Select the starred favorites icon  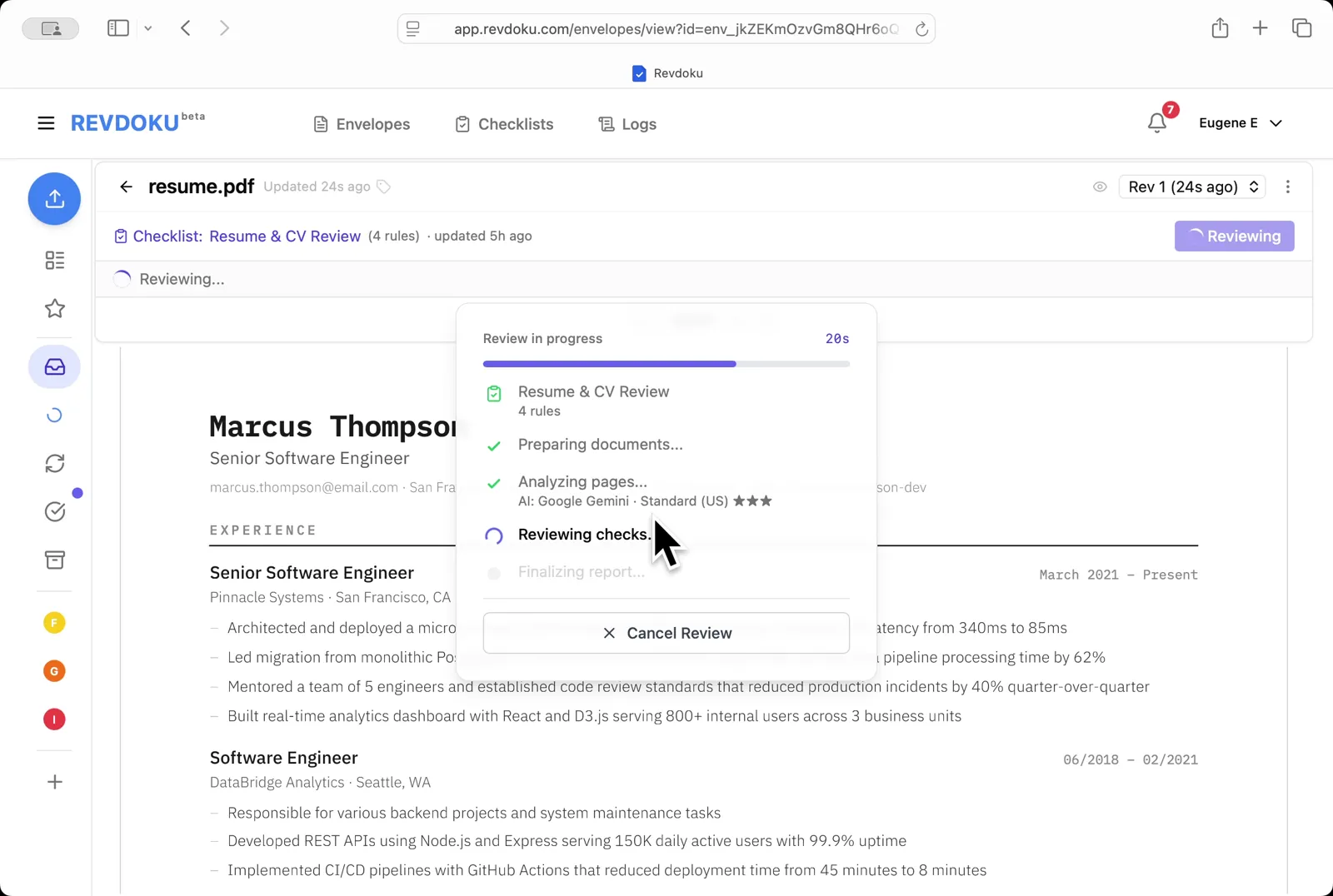point(54,308)
